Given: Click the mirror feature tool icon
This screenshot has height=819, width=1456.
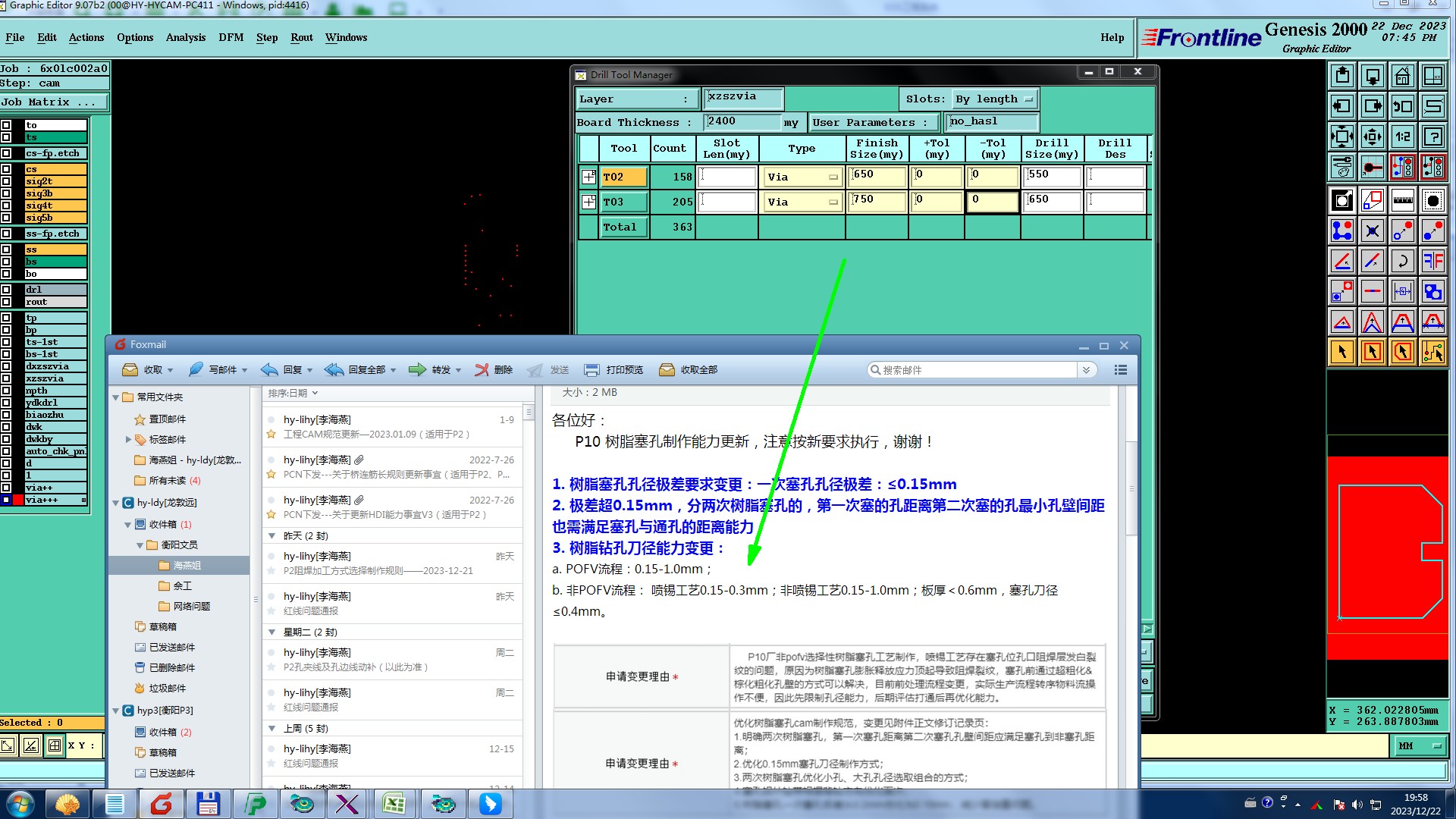Looking at the screenshot, I should (1432, 261).
